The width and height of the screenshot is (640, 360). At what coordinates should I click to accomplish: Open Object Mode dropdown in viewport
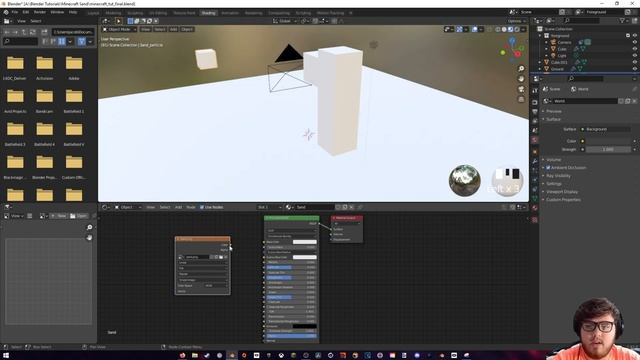click(119, 29)
